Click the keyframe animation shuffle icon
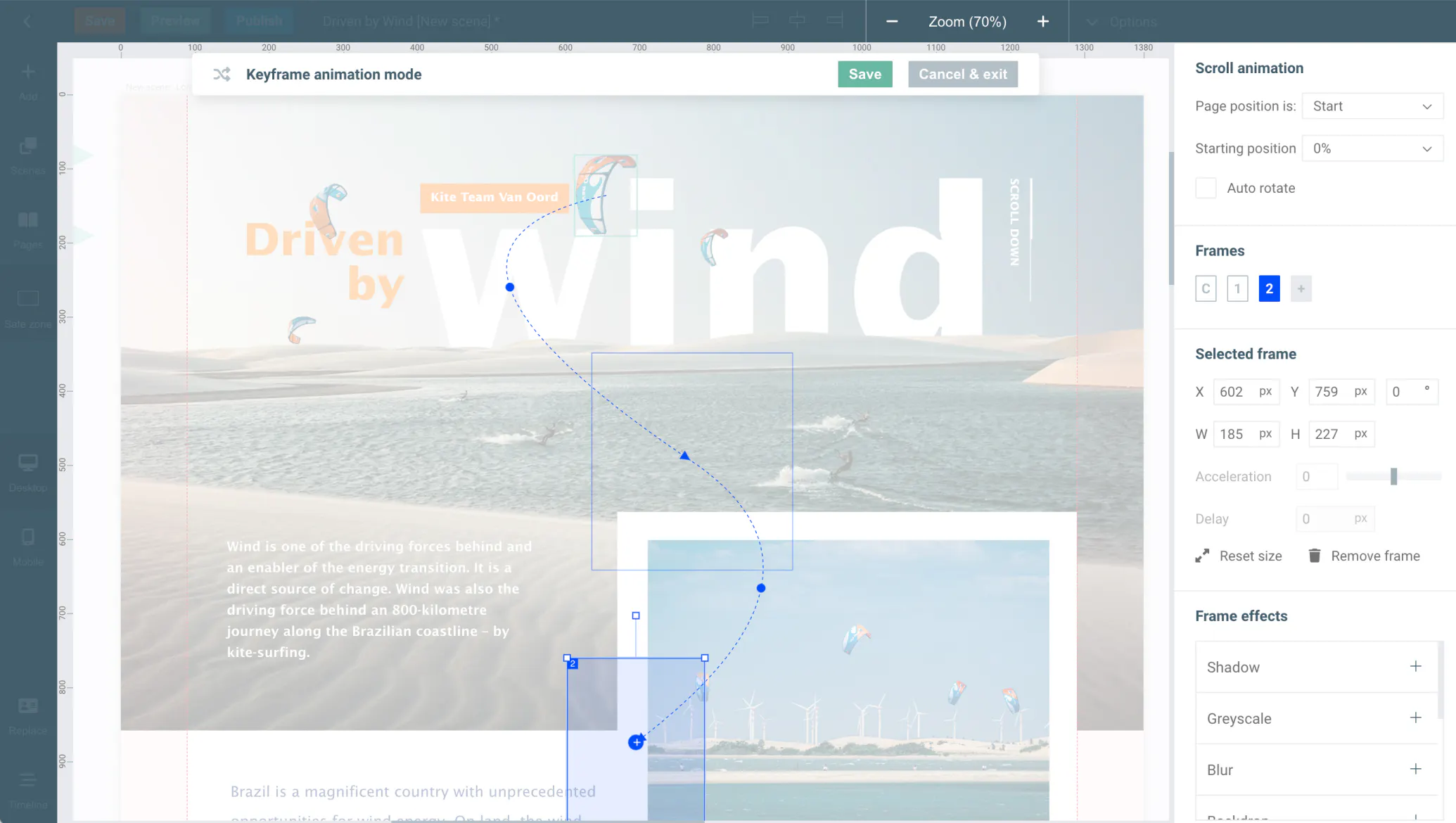Viewport: 1456px width, 823px height. coord(222,74)
